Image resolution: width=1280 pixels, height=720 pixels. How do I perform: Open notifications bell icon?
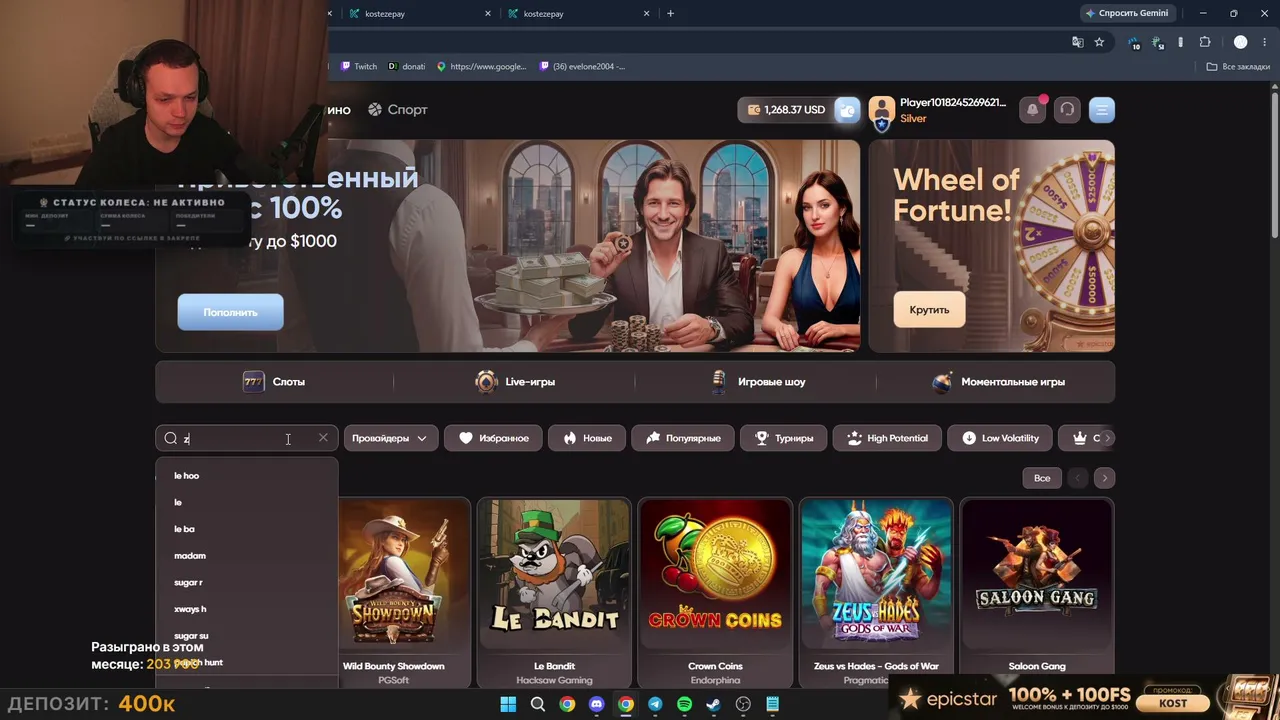tap(1033, 110)
